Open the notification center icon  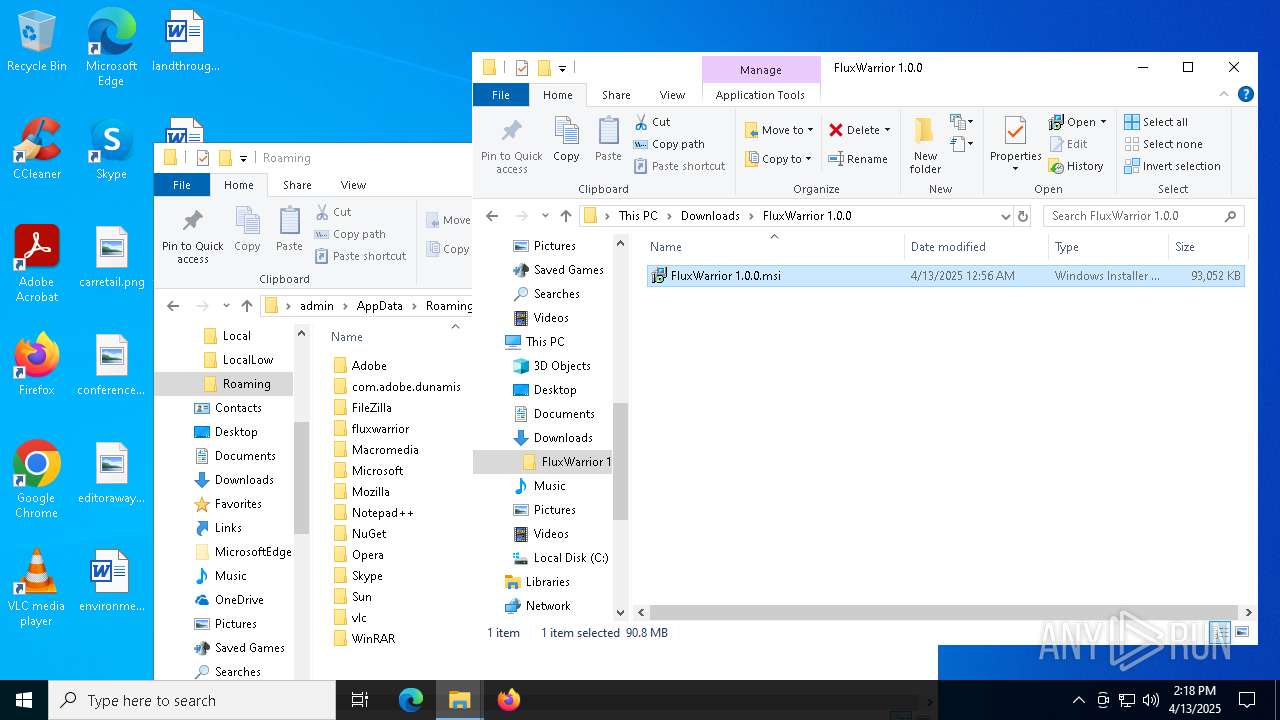click(1247, 700)
